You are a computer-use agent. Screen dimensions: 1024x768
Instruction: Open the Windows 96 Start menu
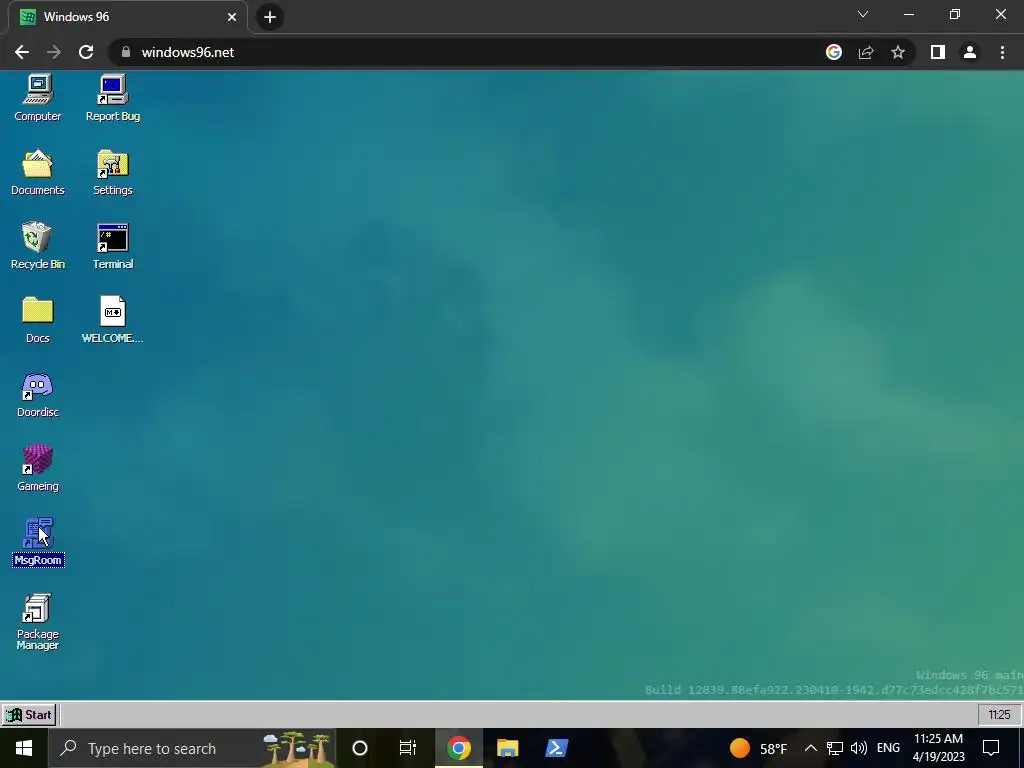click(29, 715)
